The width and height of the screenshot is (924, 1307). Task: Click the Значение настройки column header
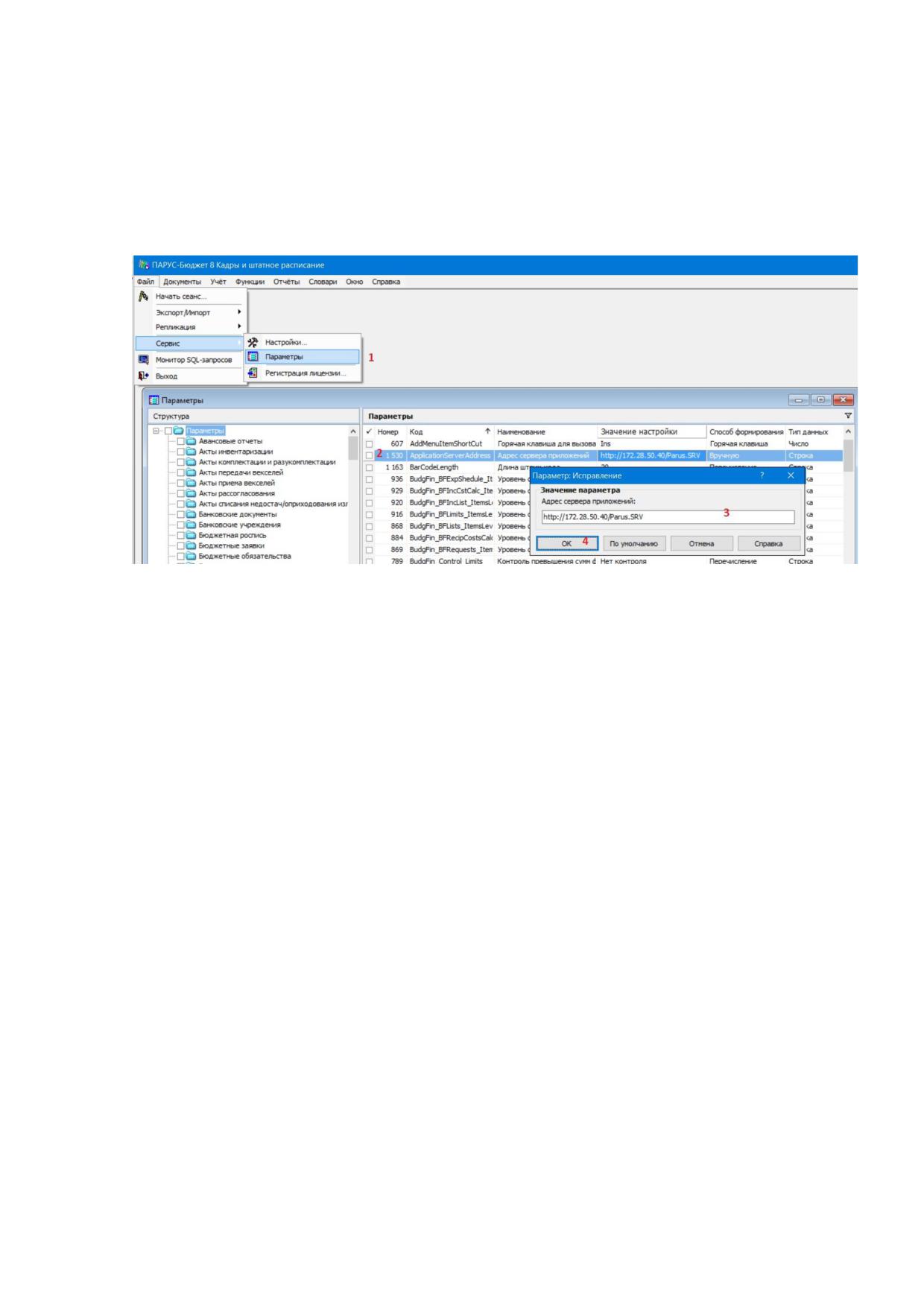(x=652, y=431)
